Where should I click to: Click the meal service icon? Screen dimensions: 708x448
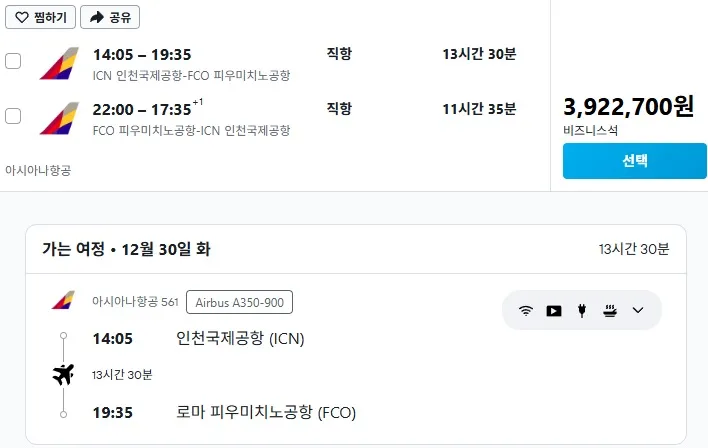pos(609,310)
